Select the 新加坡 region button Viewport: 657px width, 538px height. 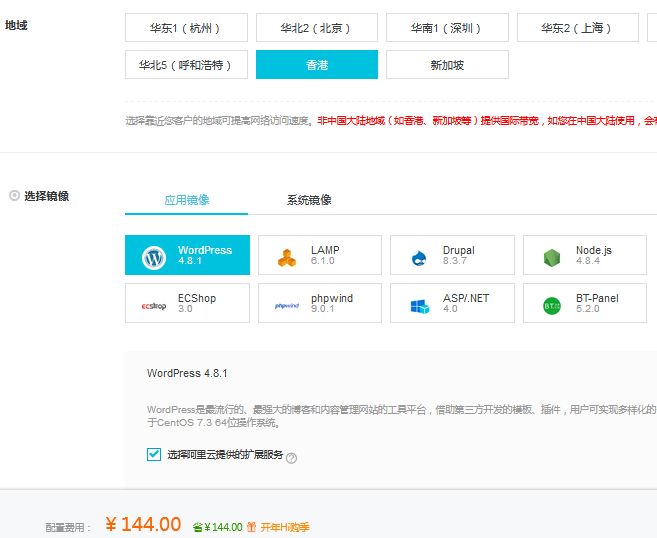(x=447, y=65)
